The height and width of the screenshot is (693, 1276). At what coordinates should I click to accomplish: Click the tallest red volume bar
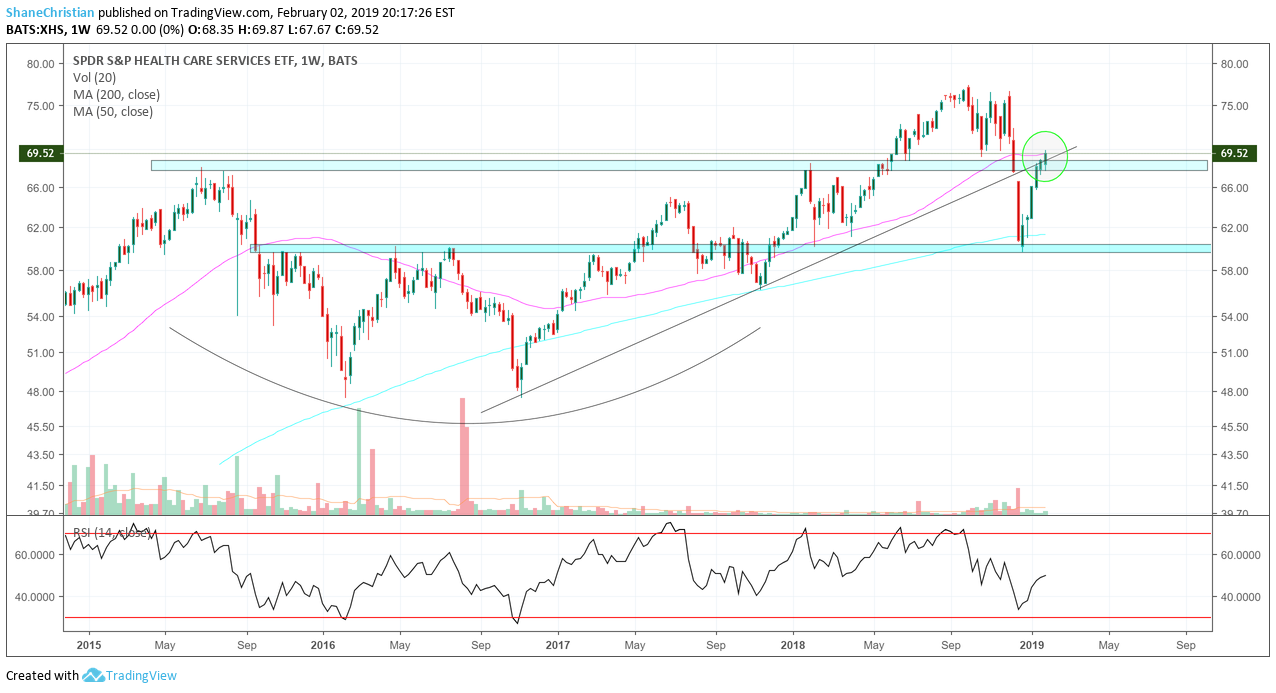(x=463, y=455)
